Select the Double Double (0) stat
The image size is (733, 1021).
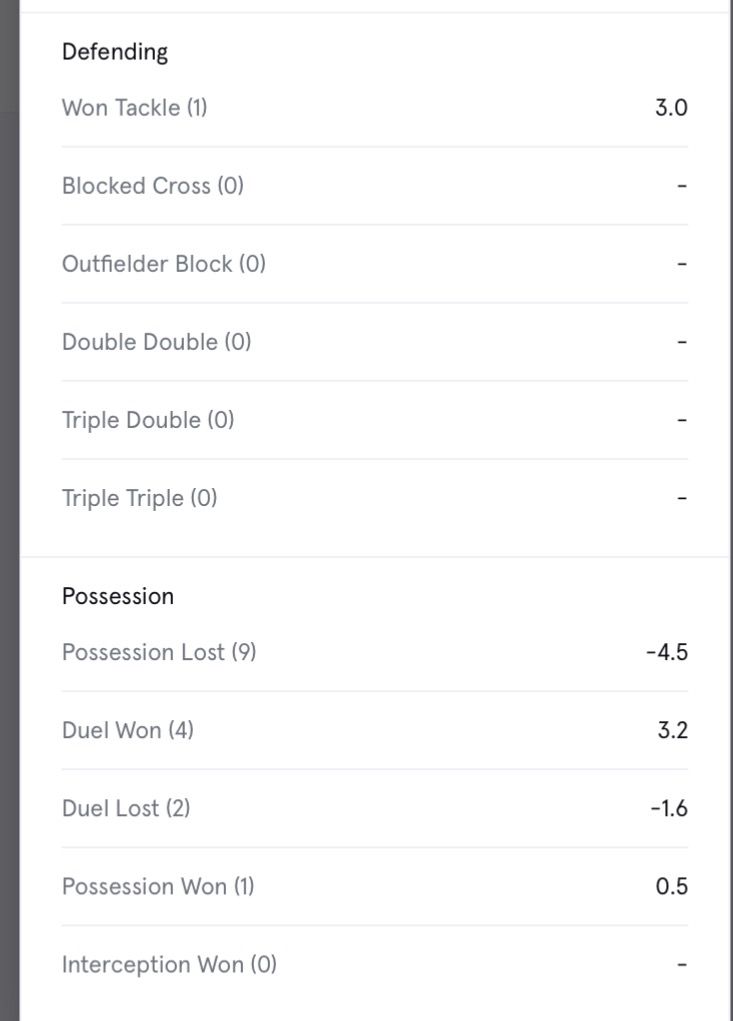(x=156, y=342)
